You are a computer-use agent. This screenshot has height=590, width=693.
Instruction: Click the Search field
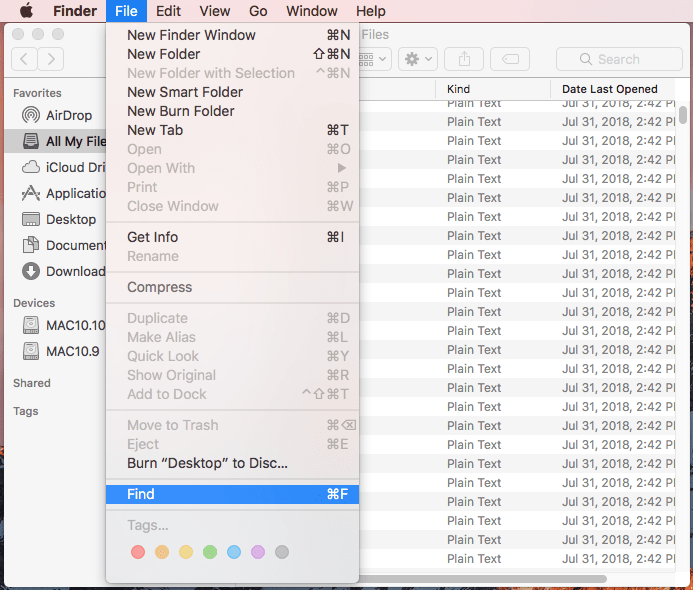619,59
